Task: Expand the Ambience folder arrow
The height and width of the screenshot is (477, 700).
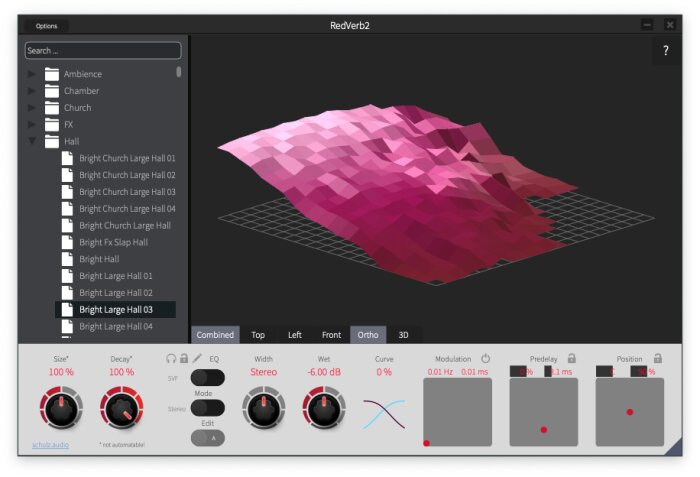Action: [x=31, y=74]
